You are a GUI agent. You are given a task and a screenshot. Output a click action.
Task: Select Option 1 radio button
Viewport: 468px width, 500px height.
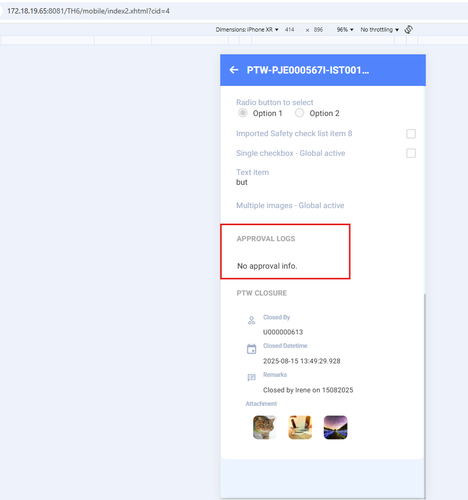(x=243, y=113)
